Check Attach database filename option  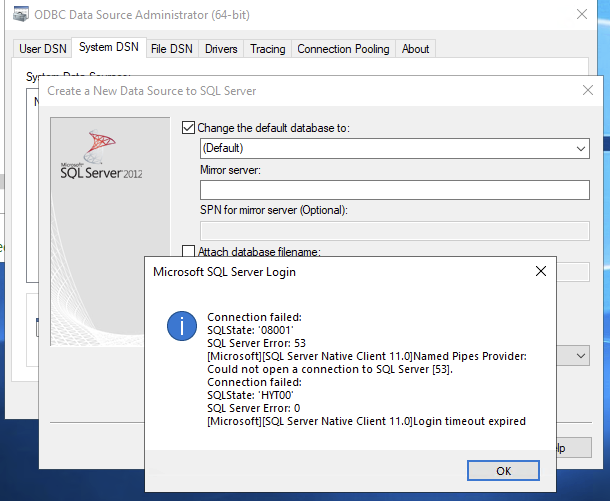click(x=188, y=251)
